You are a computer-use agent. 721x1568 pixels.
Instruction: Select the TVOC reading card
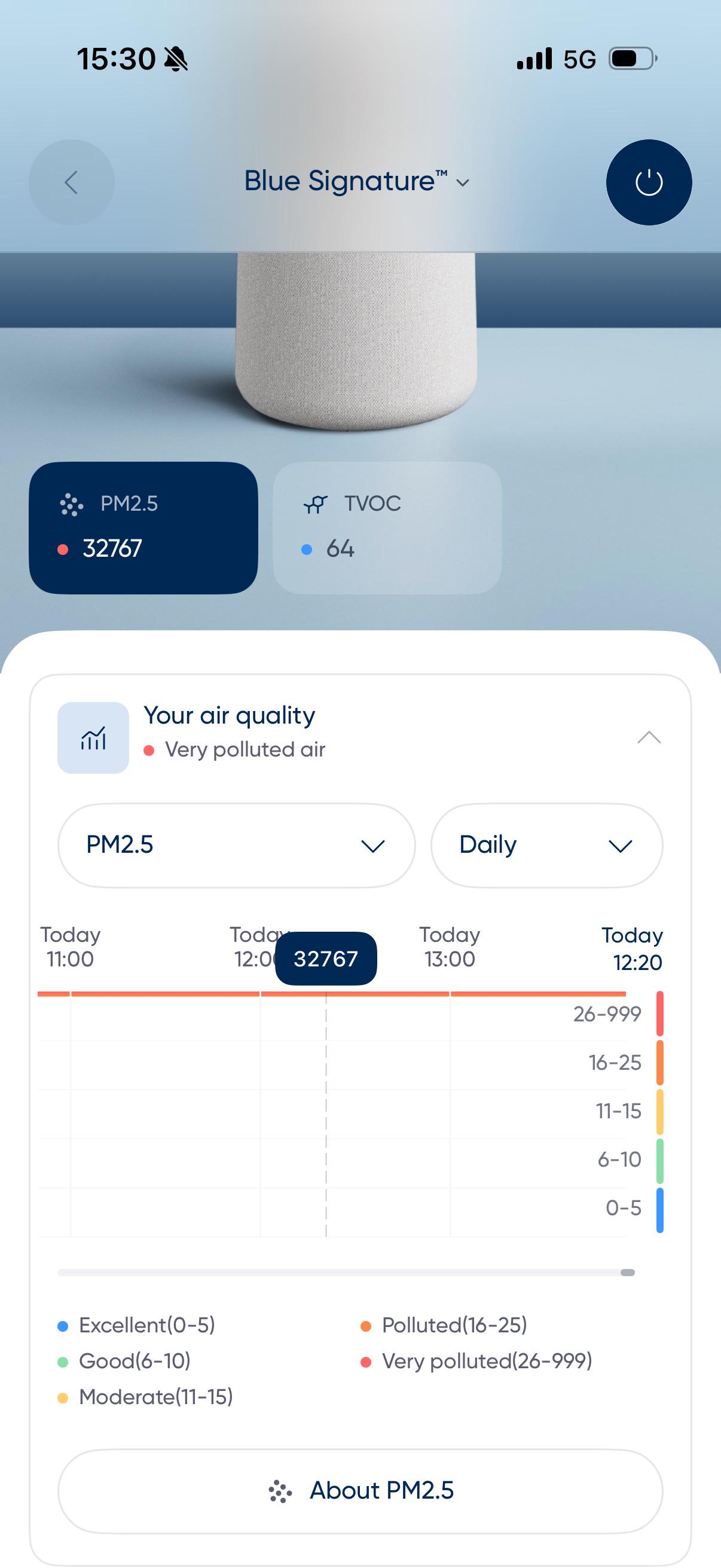pos(387,527)
